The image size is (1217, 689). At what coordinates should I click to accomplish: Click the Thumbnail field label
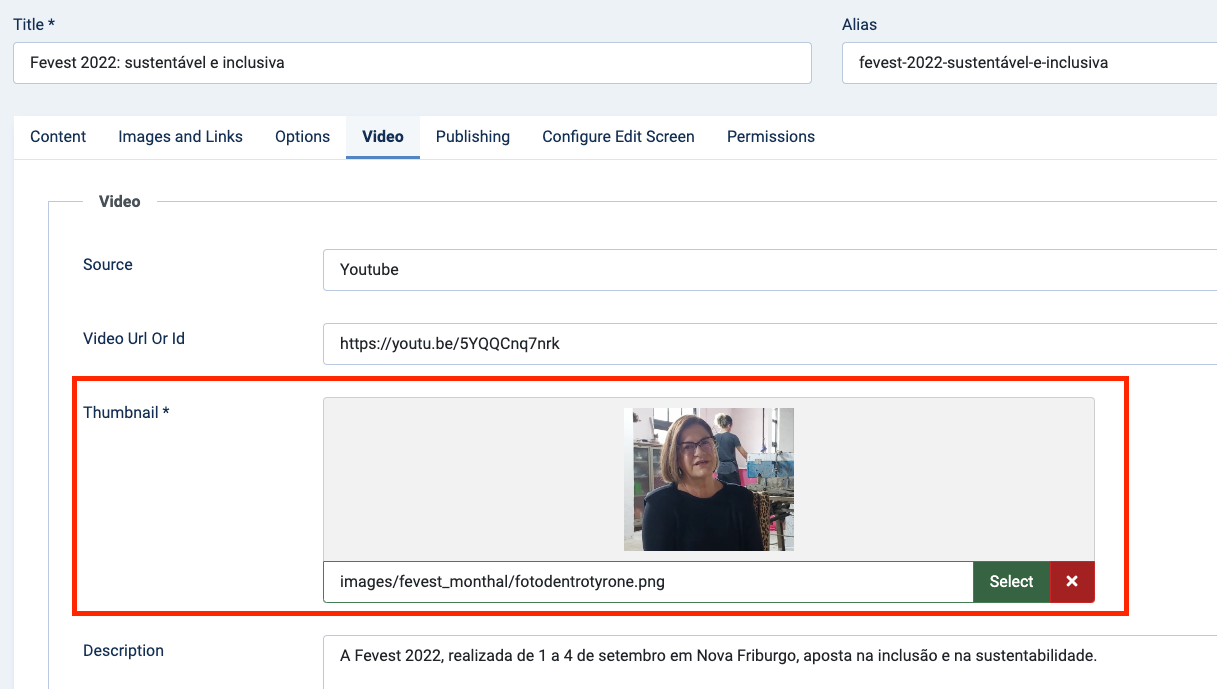pyautogui.click(x=126, y=413)
